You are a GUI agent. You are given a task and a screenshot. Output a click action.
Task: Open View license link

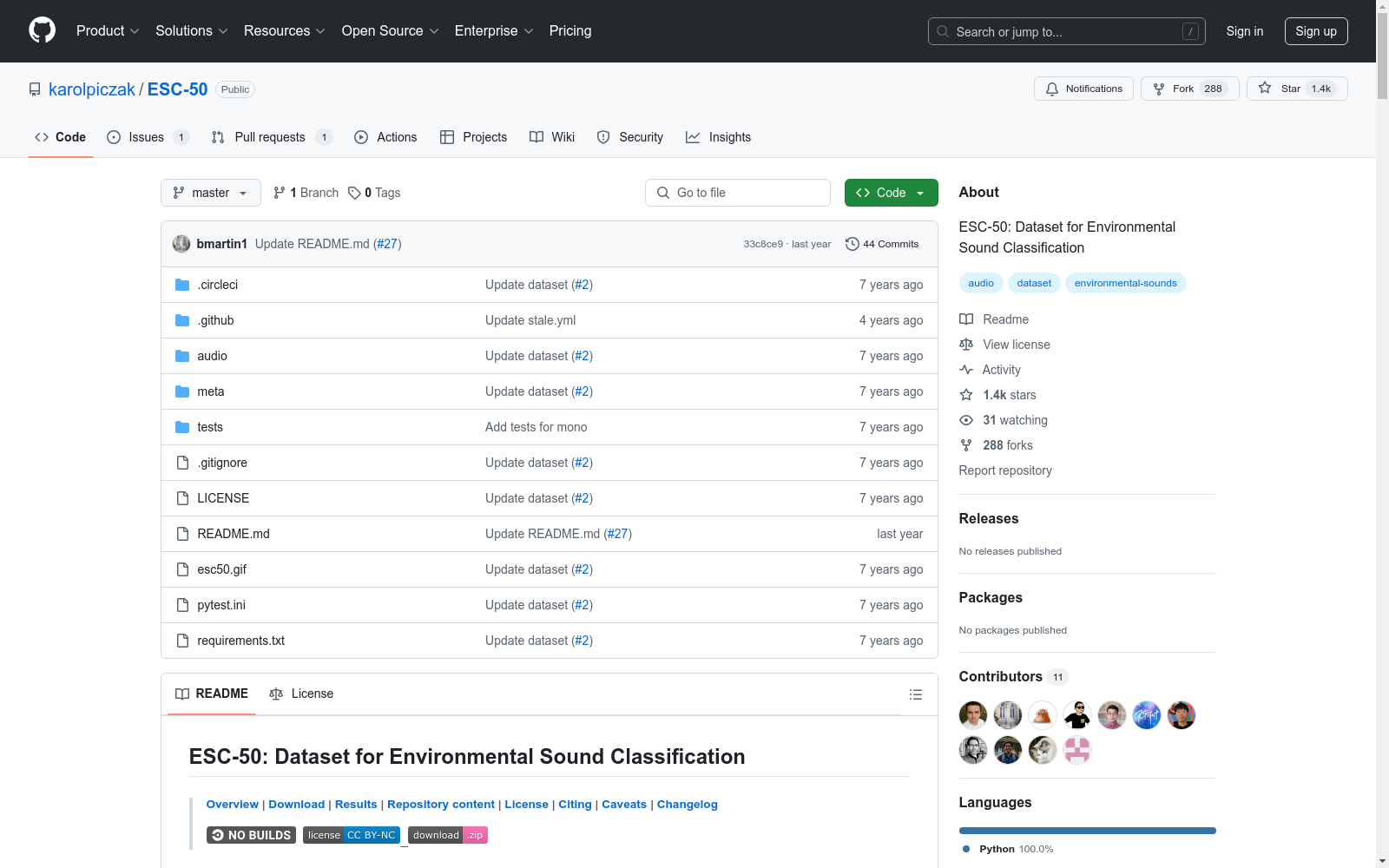[x=1005, y=345]
